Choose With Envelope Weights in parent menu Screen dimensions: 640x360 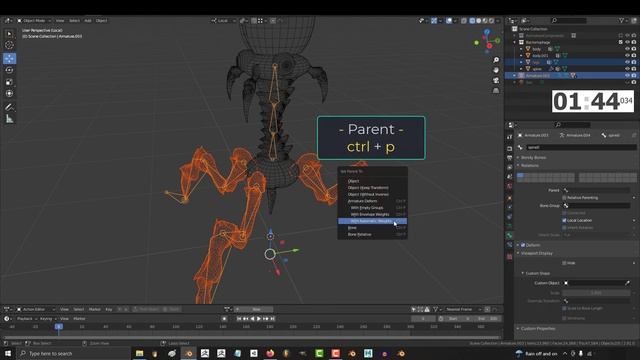[x=372, y=214]
